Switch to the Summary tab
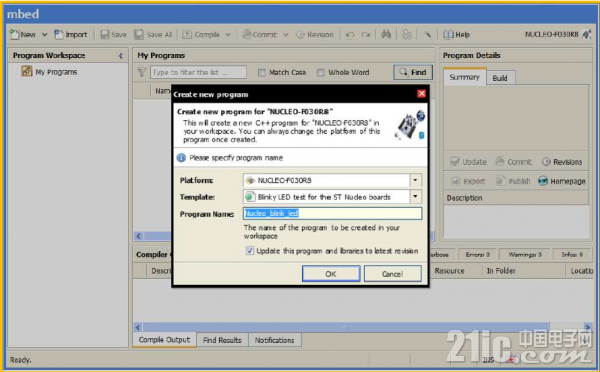Screen dimensions: 600x372 click(464, 77)
